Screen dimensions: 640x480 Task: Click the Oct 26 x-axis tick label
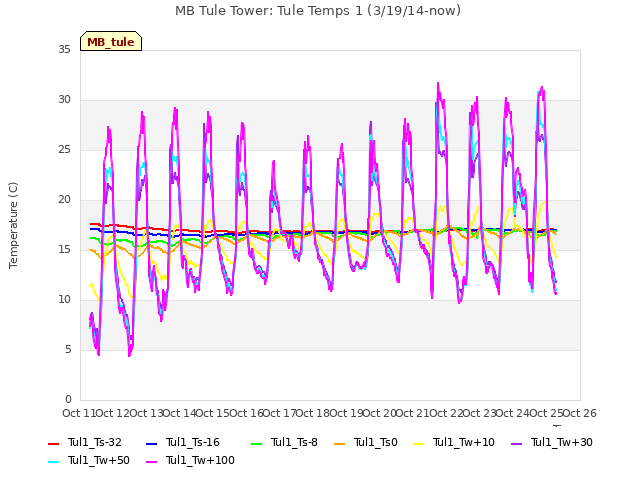pyautogui.click(x=580, y=413)
